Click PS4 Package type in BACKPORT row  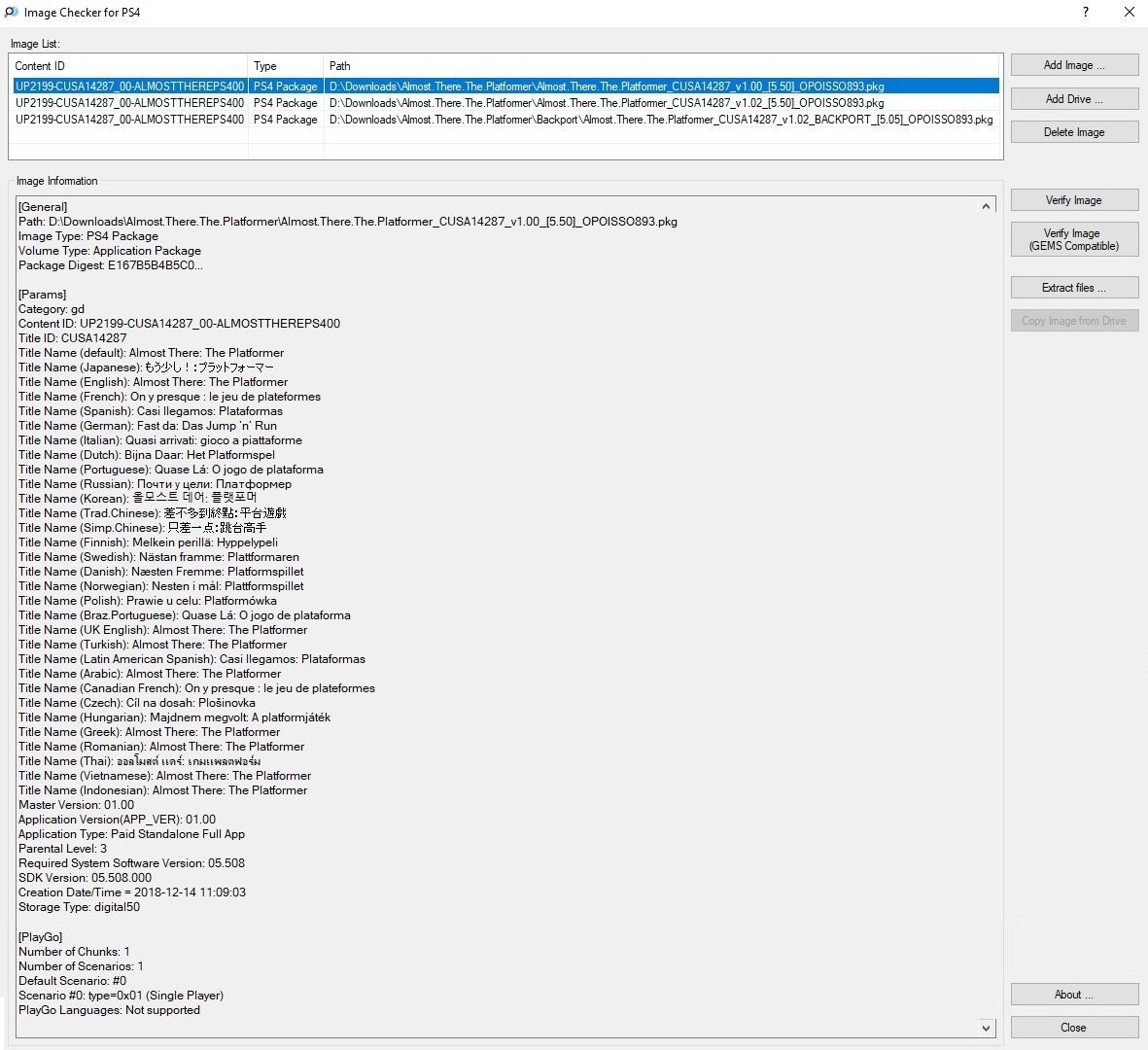(x=286, y=120)
